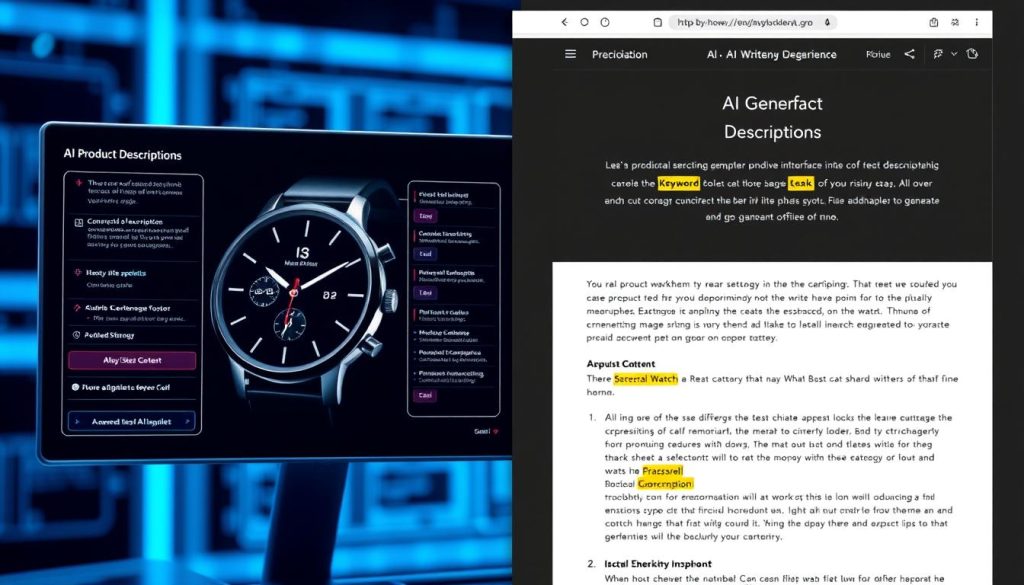Open the hamburger menu in the document header

pos(570,54)
